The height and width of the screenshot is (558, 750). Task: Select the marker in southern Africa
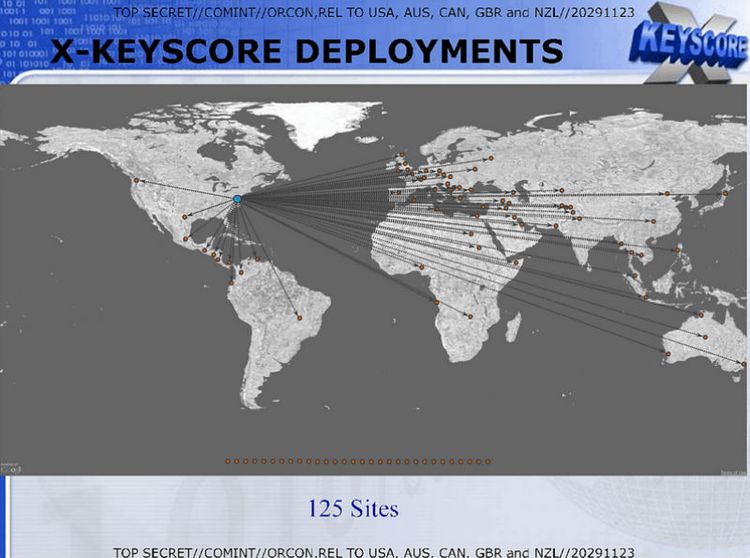470,316
